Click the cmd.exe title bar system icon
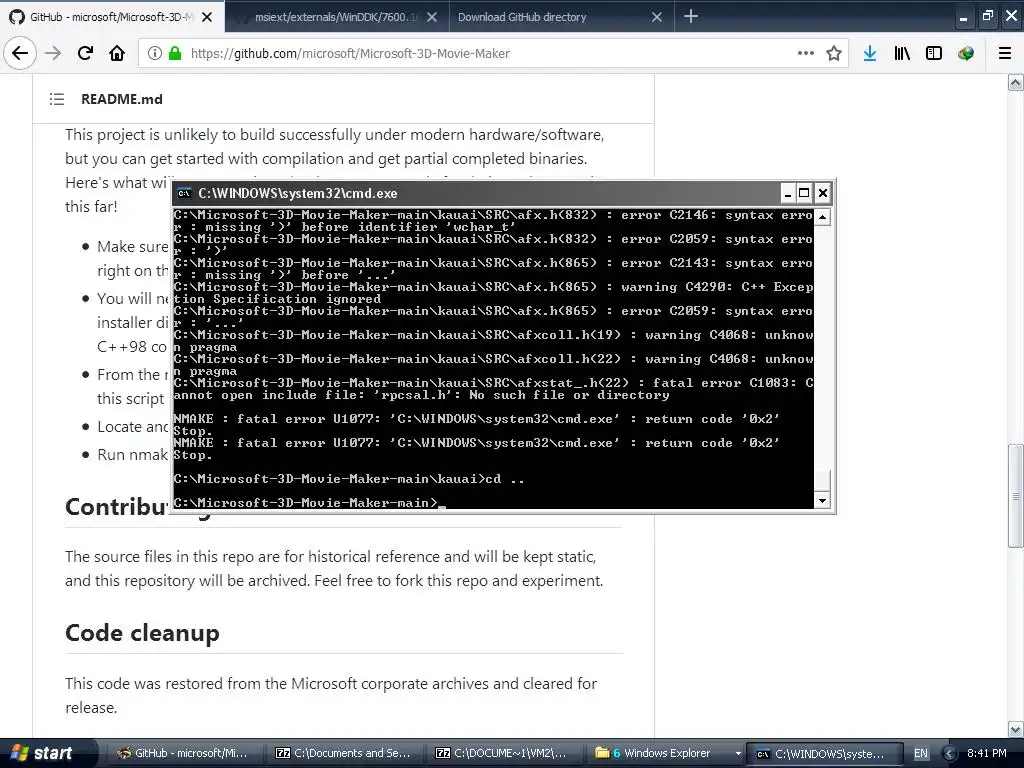Image resolution: width=1024 pixels, height=768 pixels. pos(185,193)
